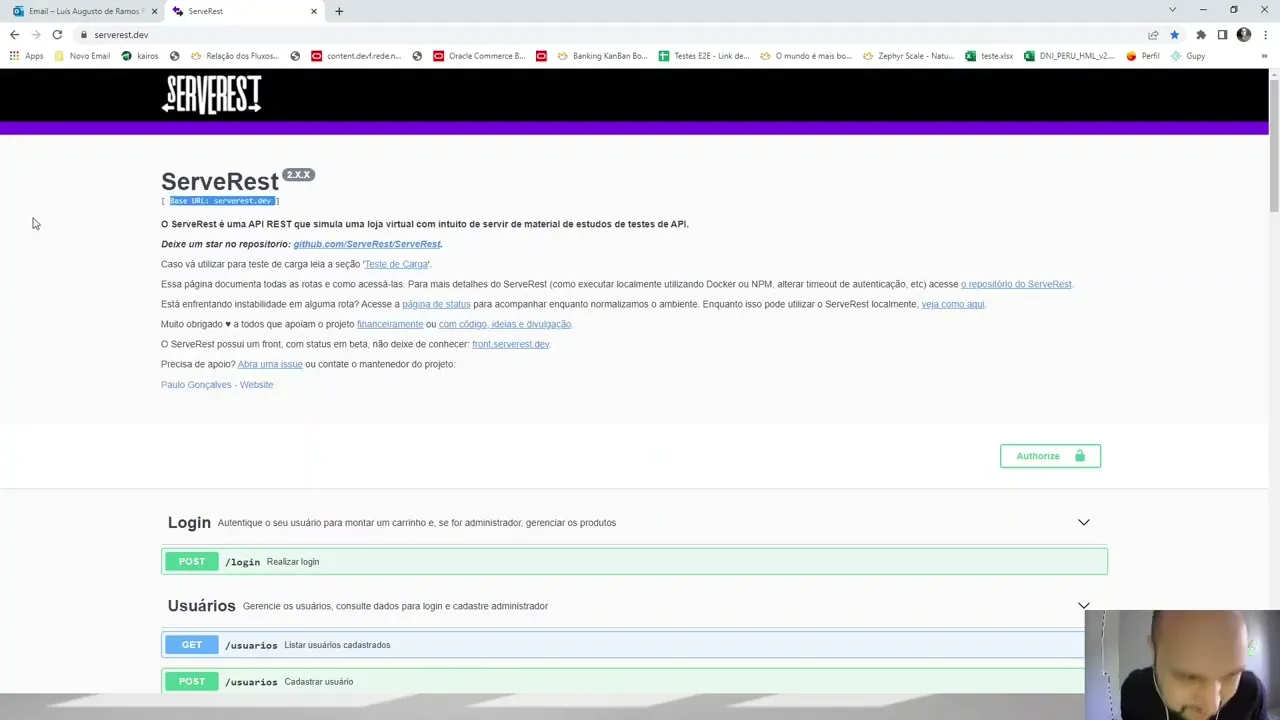Image resolution: width=1280 pixels, height=720 pixels.
Task: Open the Perfil bookmark
Action: click(x=1143, y=56)
